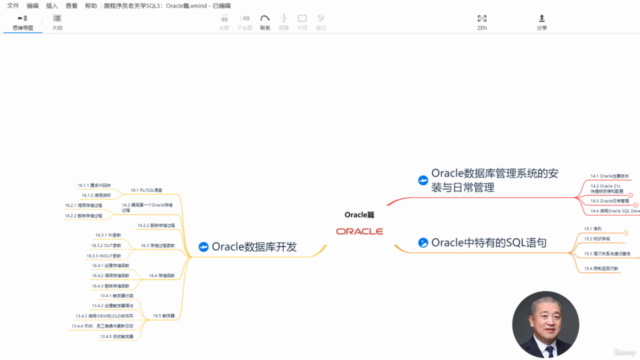Viewport: 640px width, 360px height.
Task: Select subtopic 13.4.1
Action: point(116,296)
